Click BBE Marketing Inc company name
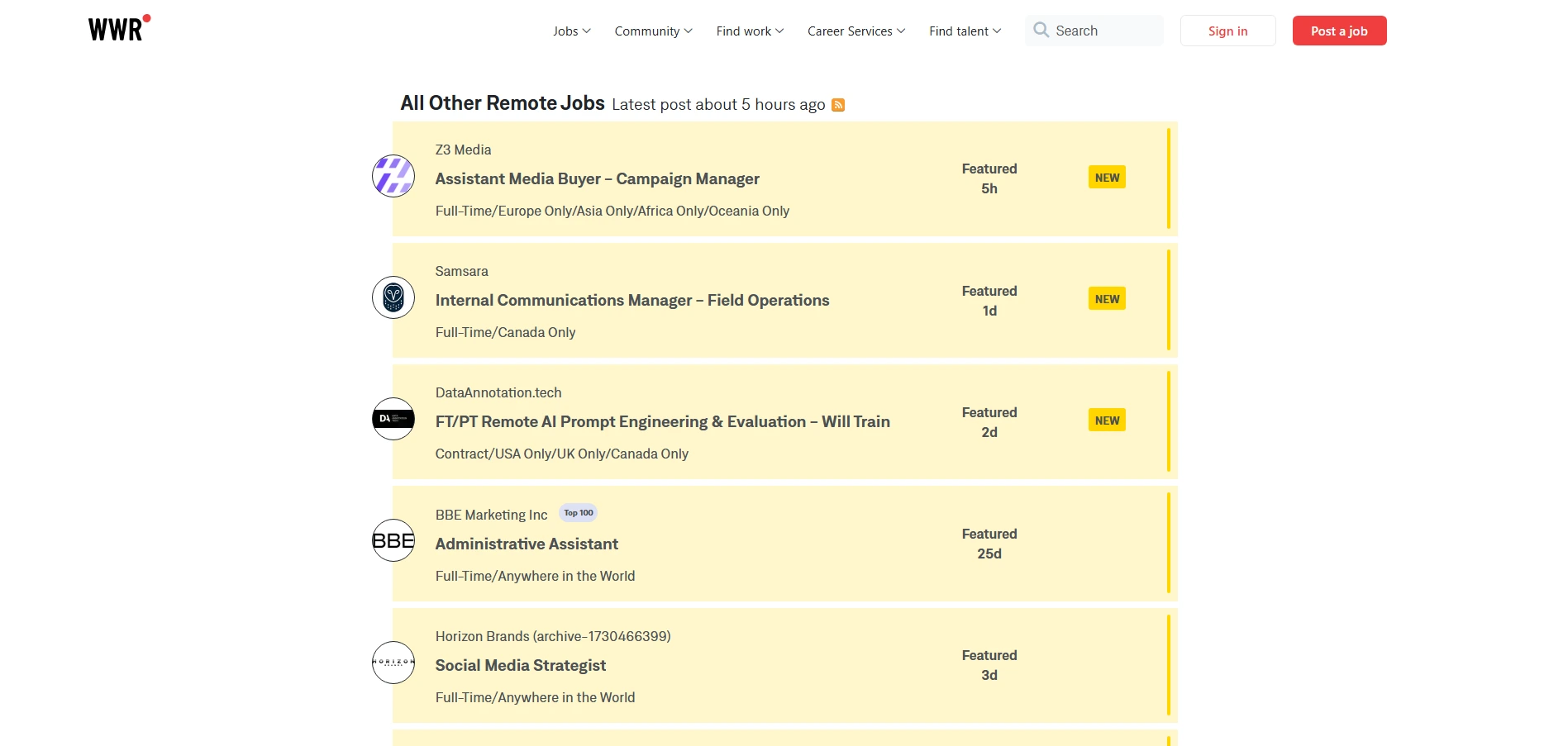 coord(491,516)
